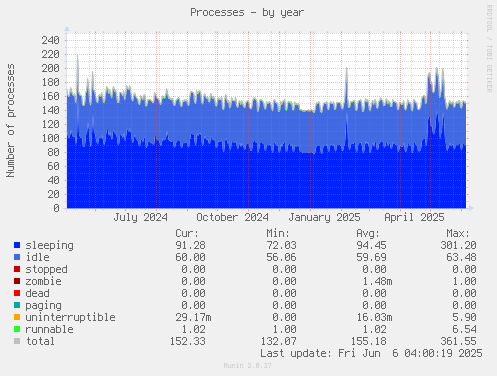This screenshot has width=497, height=376.
Task: Click the stopped legend color swatch
Action: (x=17, y=269)
